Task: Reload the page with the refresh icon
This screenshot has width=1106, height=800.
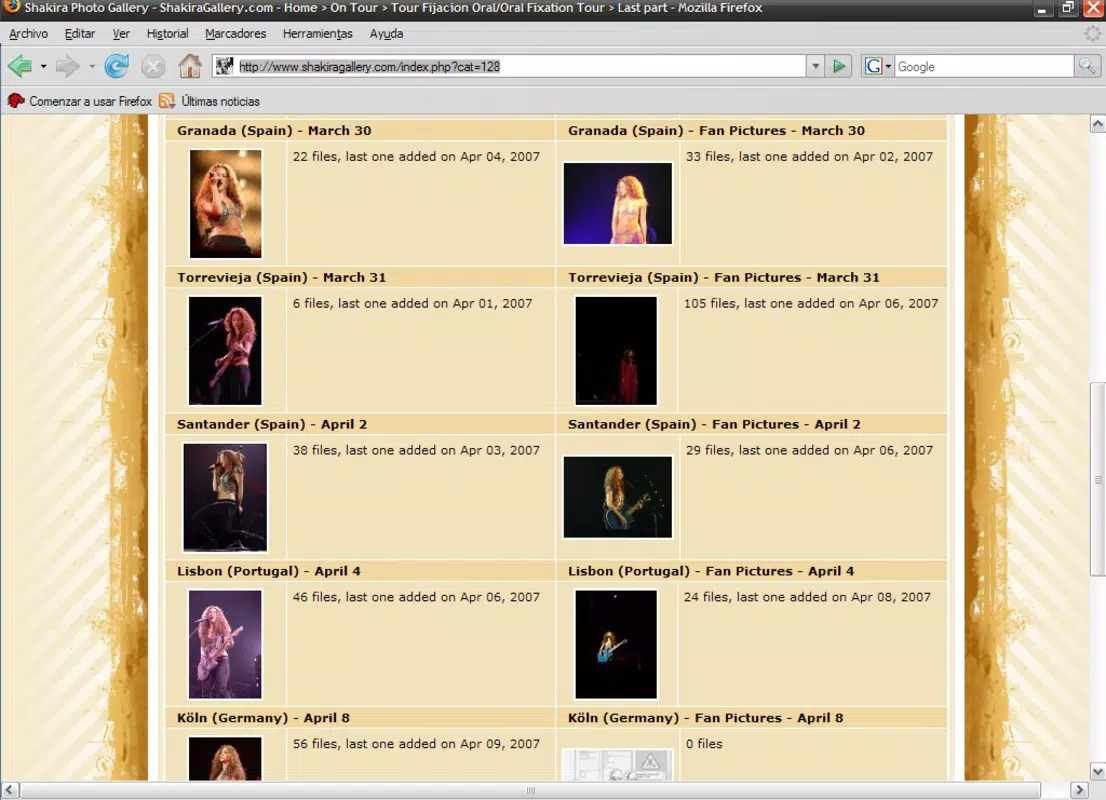Action: [116, 66]
